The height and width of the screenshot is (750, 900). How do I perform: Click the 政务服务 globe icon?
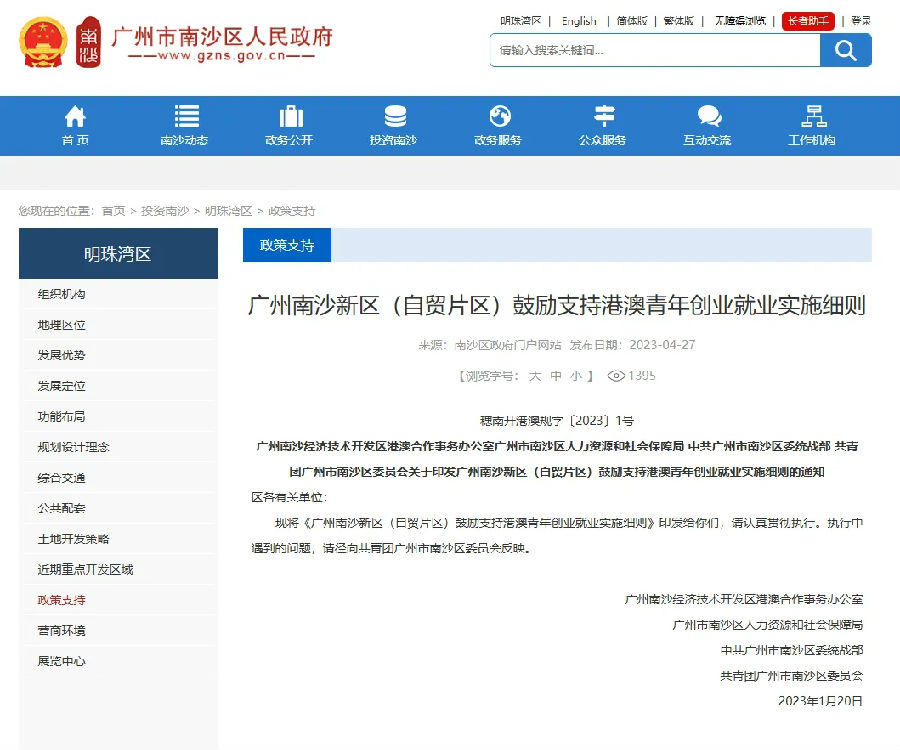tap(500, 116)
